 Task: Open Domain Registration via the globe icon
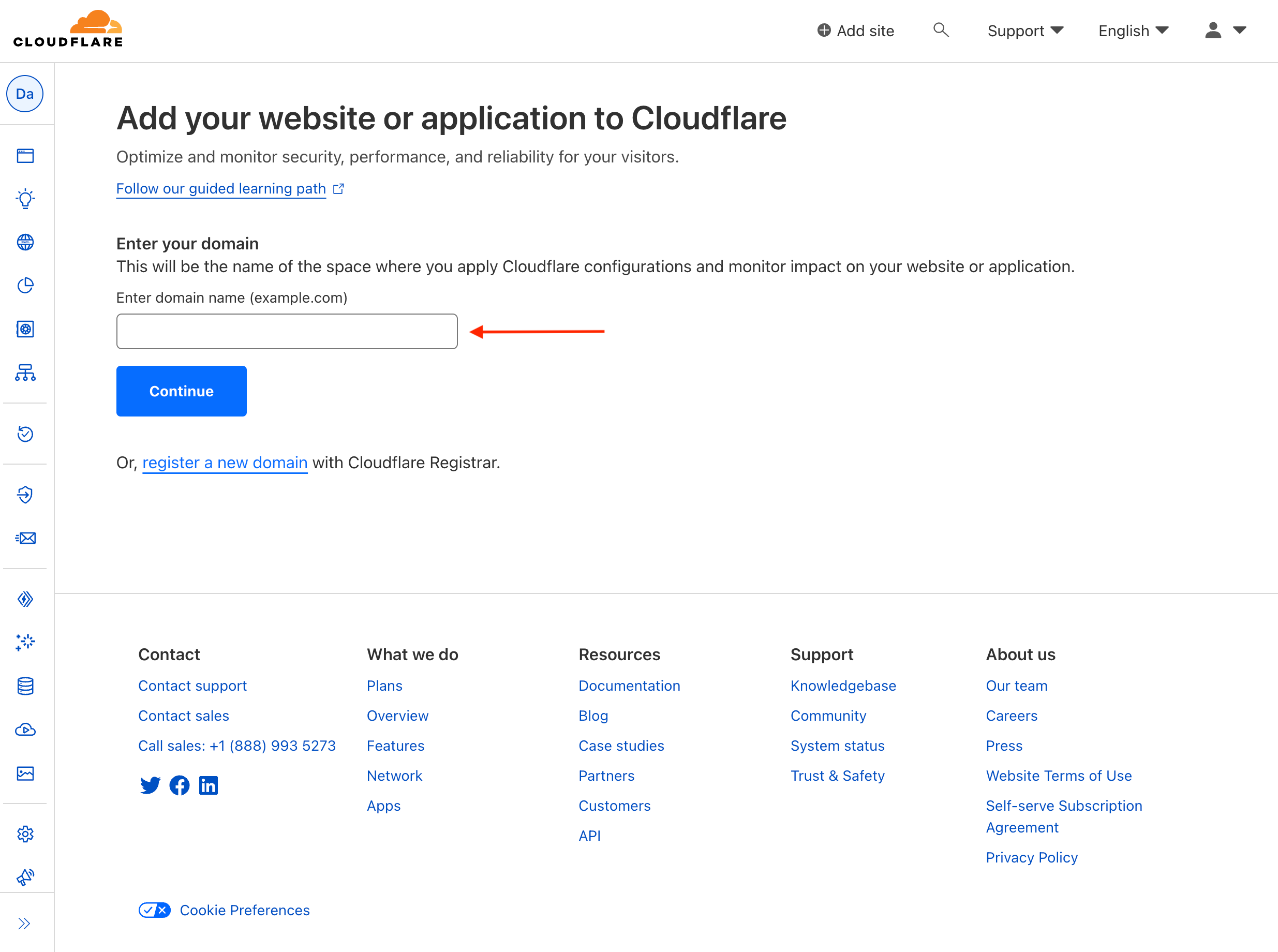point(25,242)
